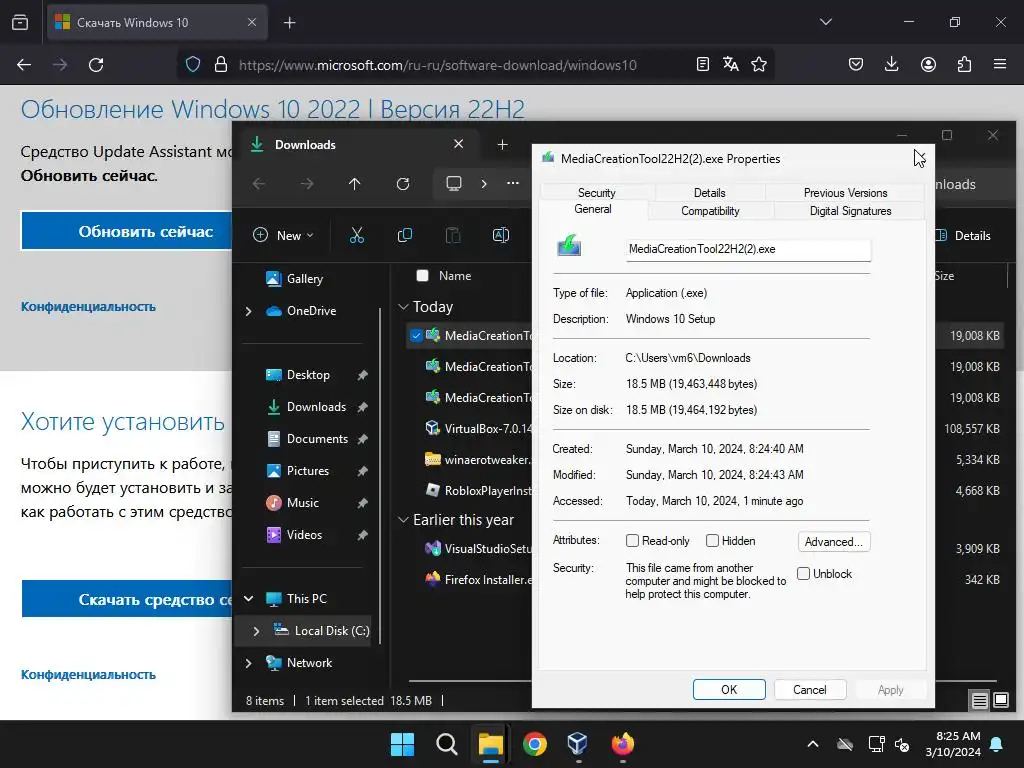Expand OneDrive in navigation pane

point(249,311)
